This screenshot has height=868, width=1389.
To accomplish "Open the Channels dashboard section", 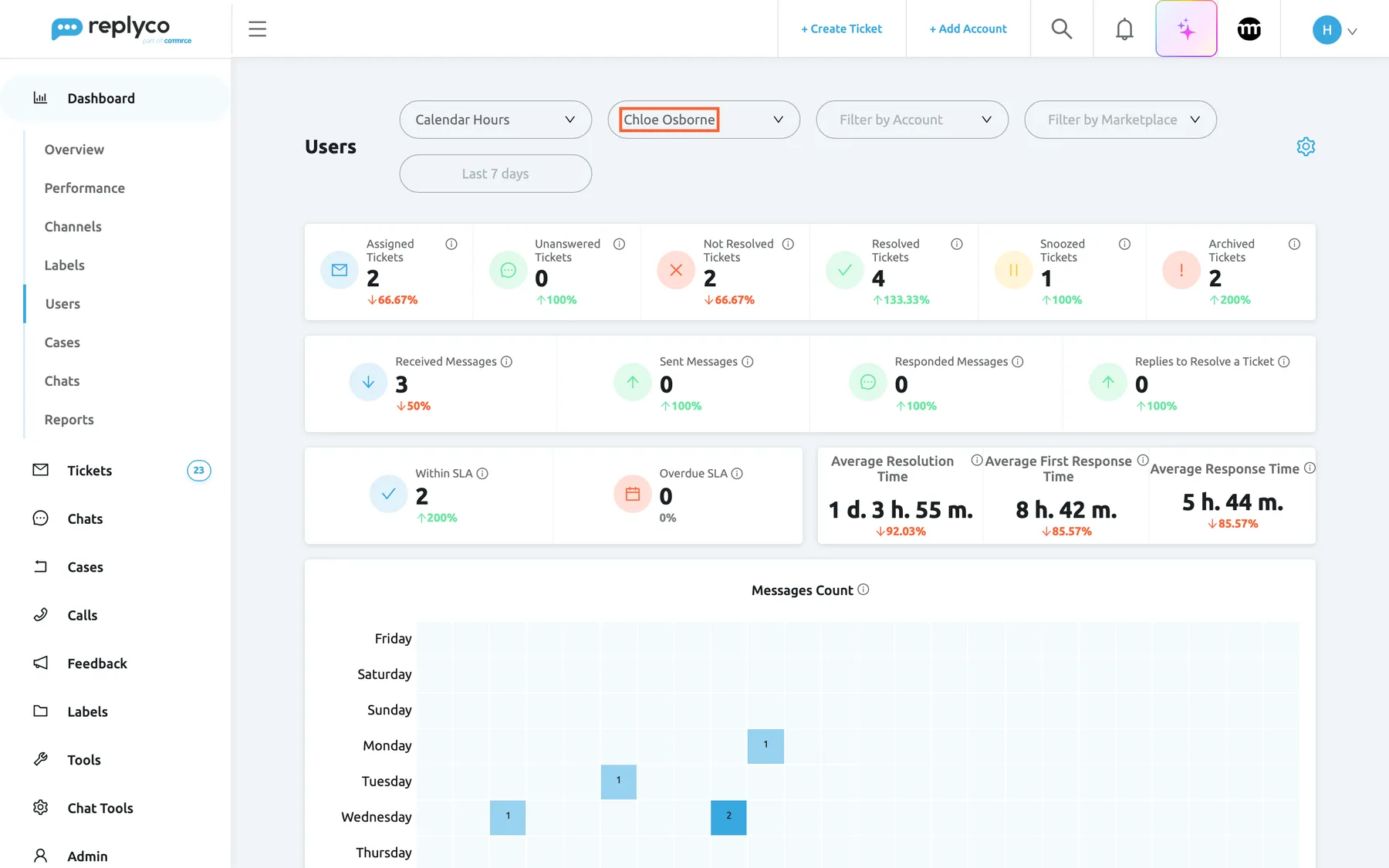I will (73, 227).
